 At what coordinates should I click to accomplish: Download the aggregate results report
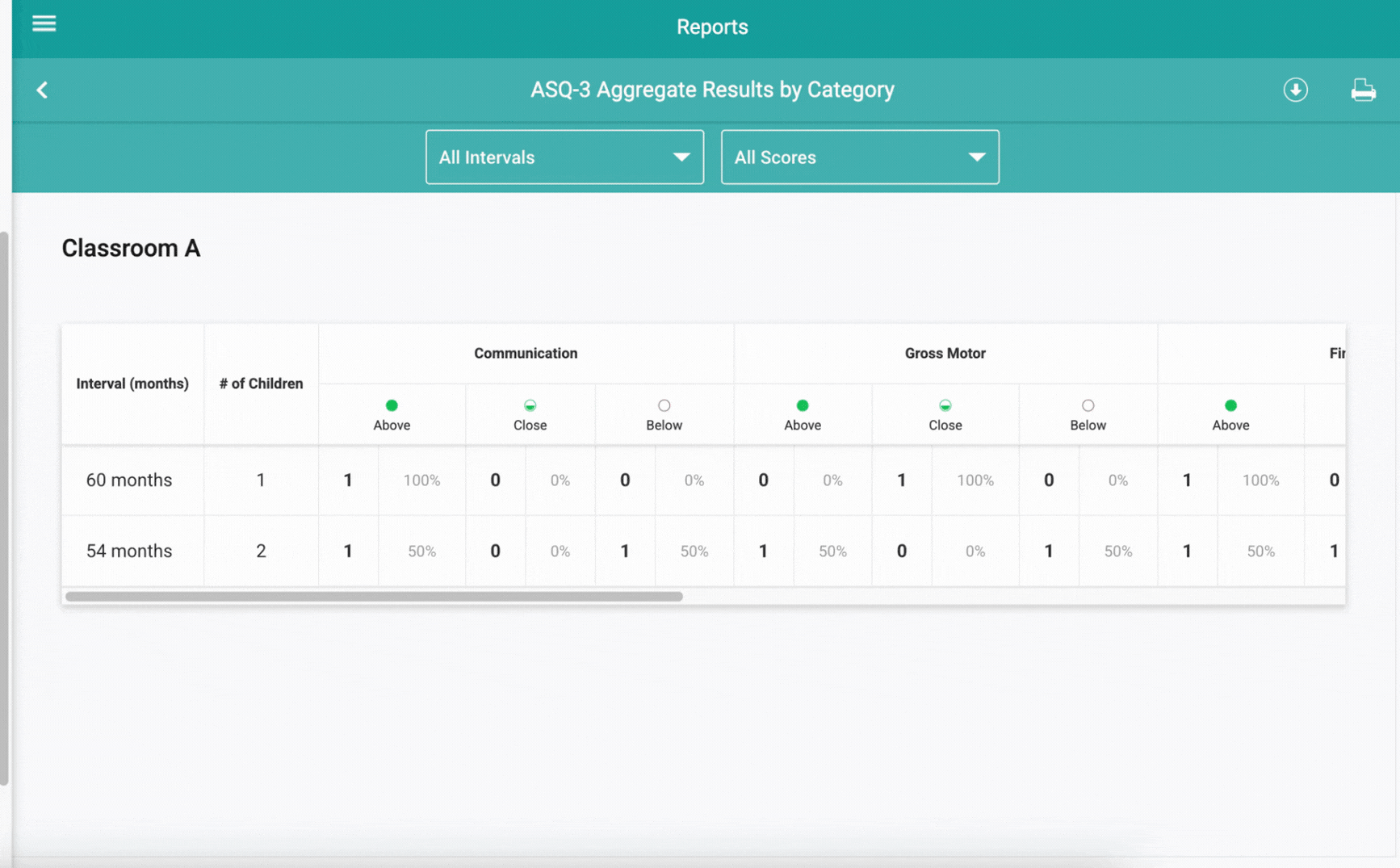point(1295,90)
